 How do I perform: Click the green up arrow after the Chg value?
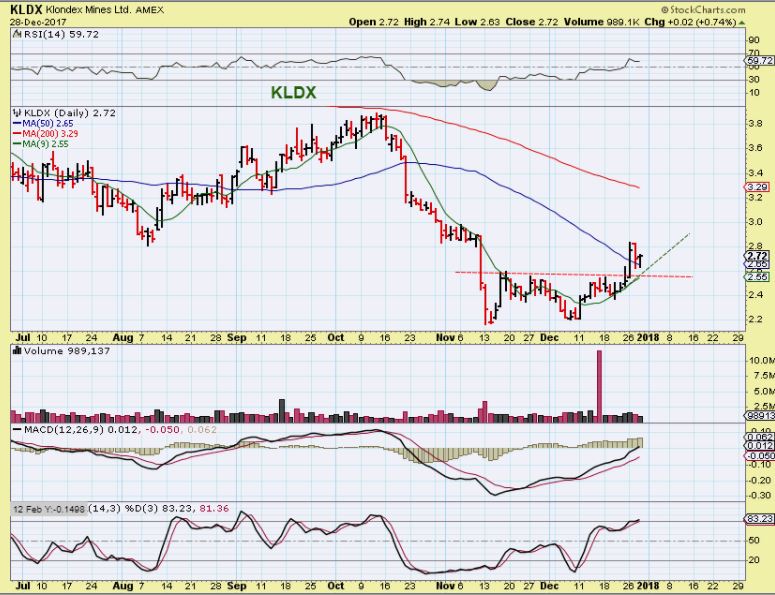pos(742,23)
